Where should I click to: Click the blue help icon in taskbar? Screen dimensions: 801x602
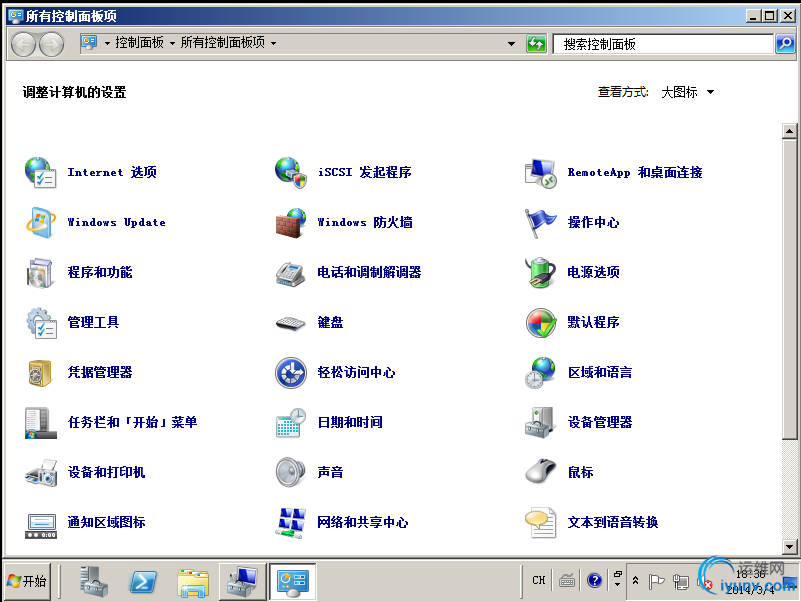[x=594, y=581]
